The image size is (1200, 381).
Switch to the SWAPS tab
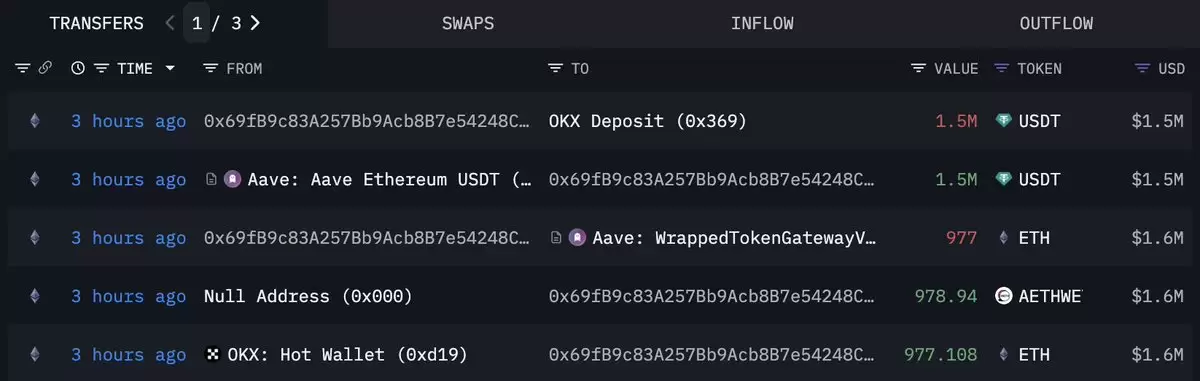[x=468, y=23]
